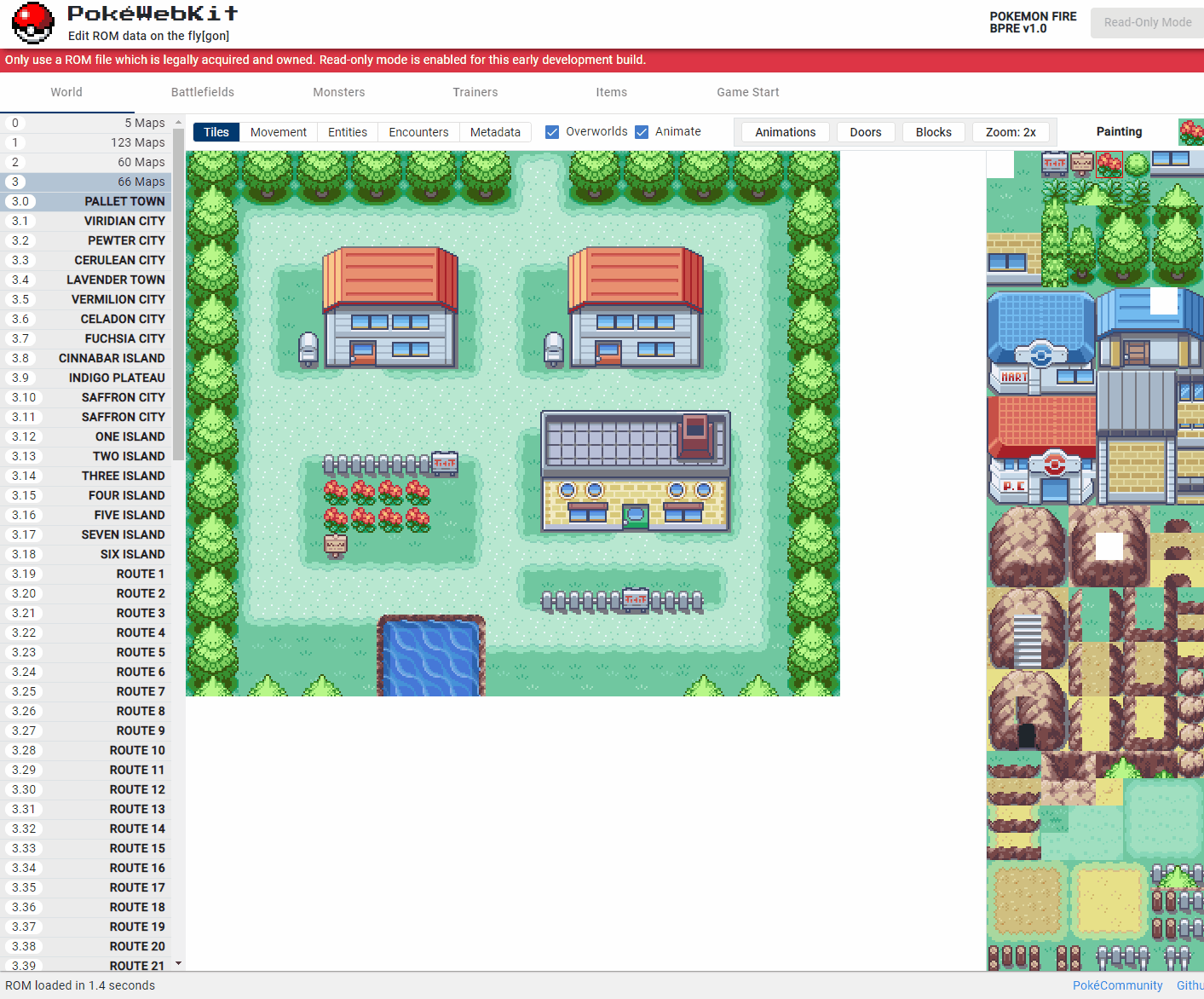This screenshot has height=999, width=1204.
Task: Click the lab building door on map
Action: click(x=636, y=516)
